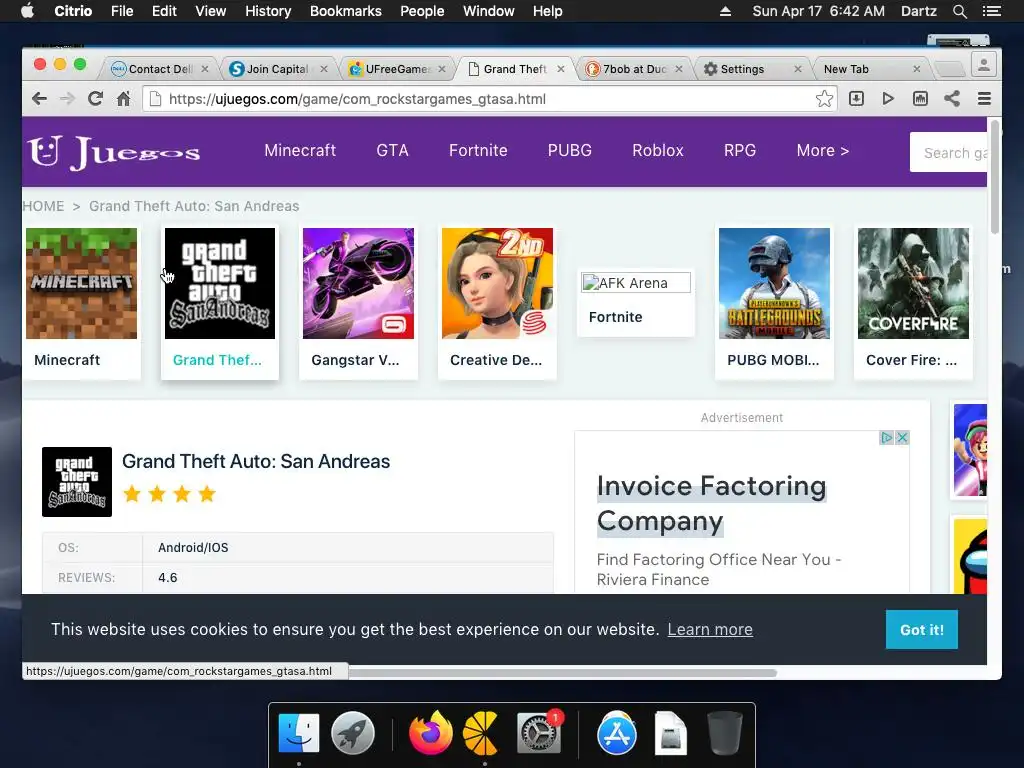Dismiss cookies with Got it! button
The image size is (1024, 768).
tap(921, 630)
